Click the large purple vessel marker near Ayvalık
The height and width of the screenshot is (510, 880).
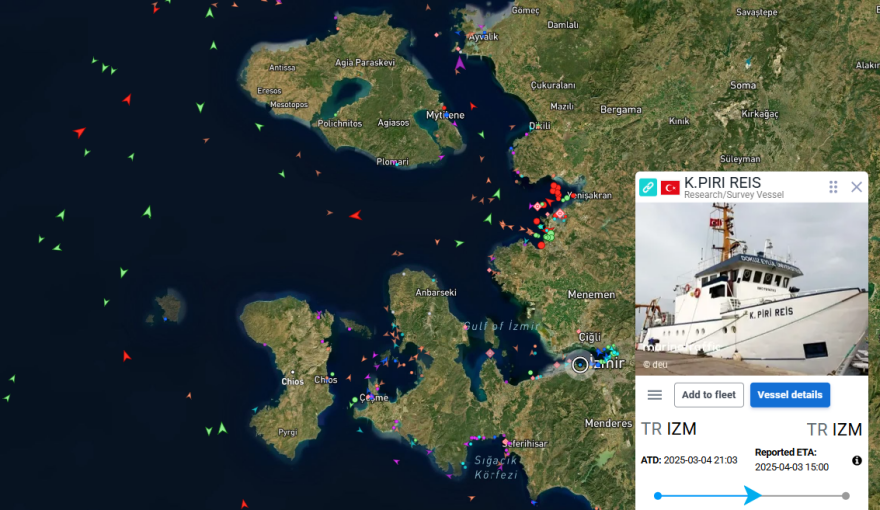coord(459,64)
